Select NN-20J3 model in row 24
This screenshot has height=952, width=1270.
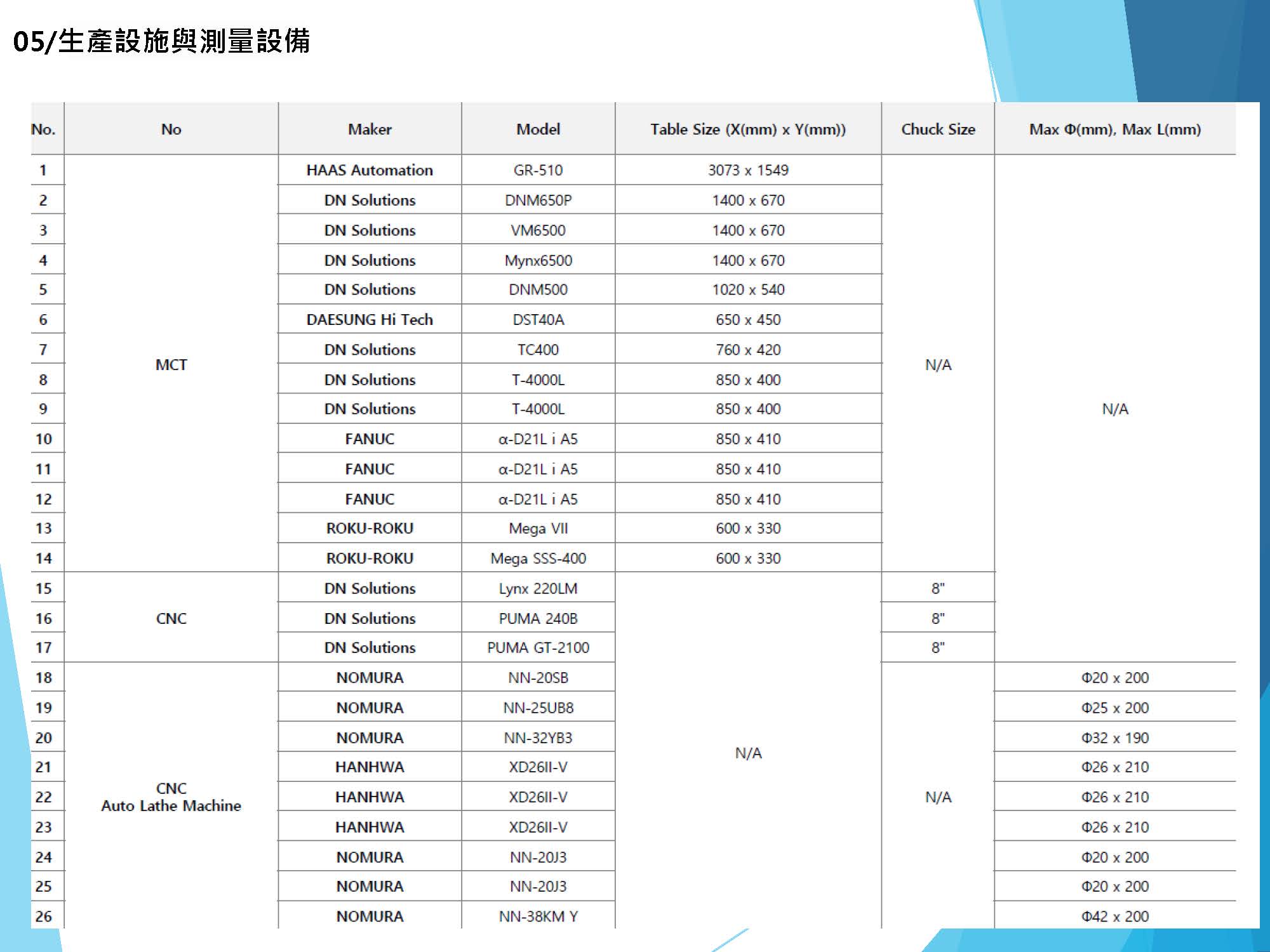(x=538, y=857)
